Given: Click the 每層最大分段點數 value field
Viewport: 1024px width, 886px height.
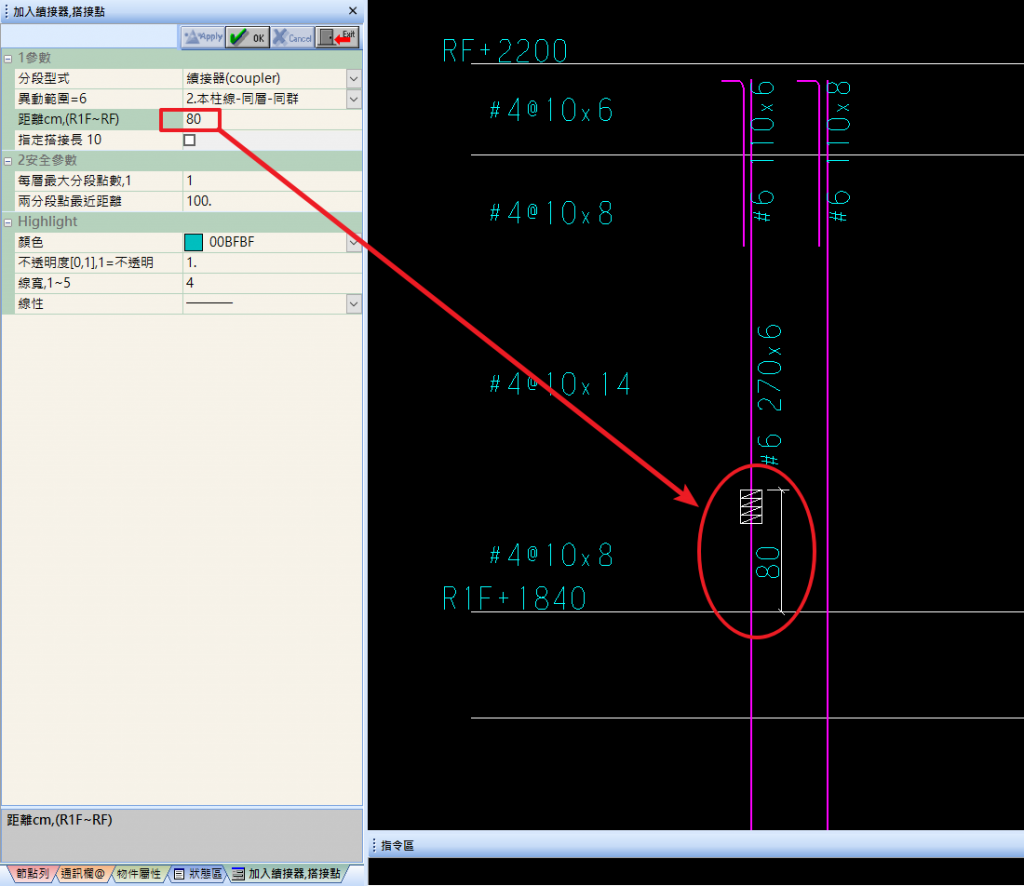Looking at the screenshot, I should click(272, 181).
